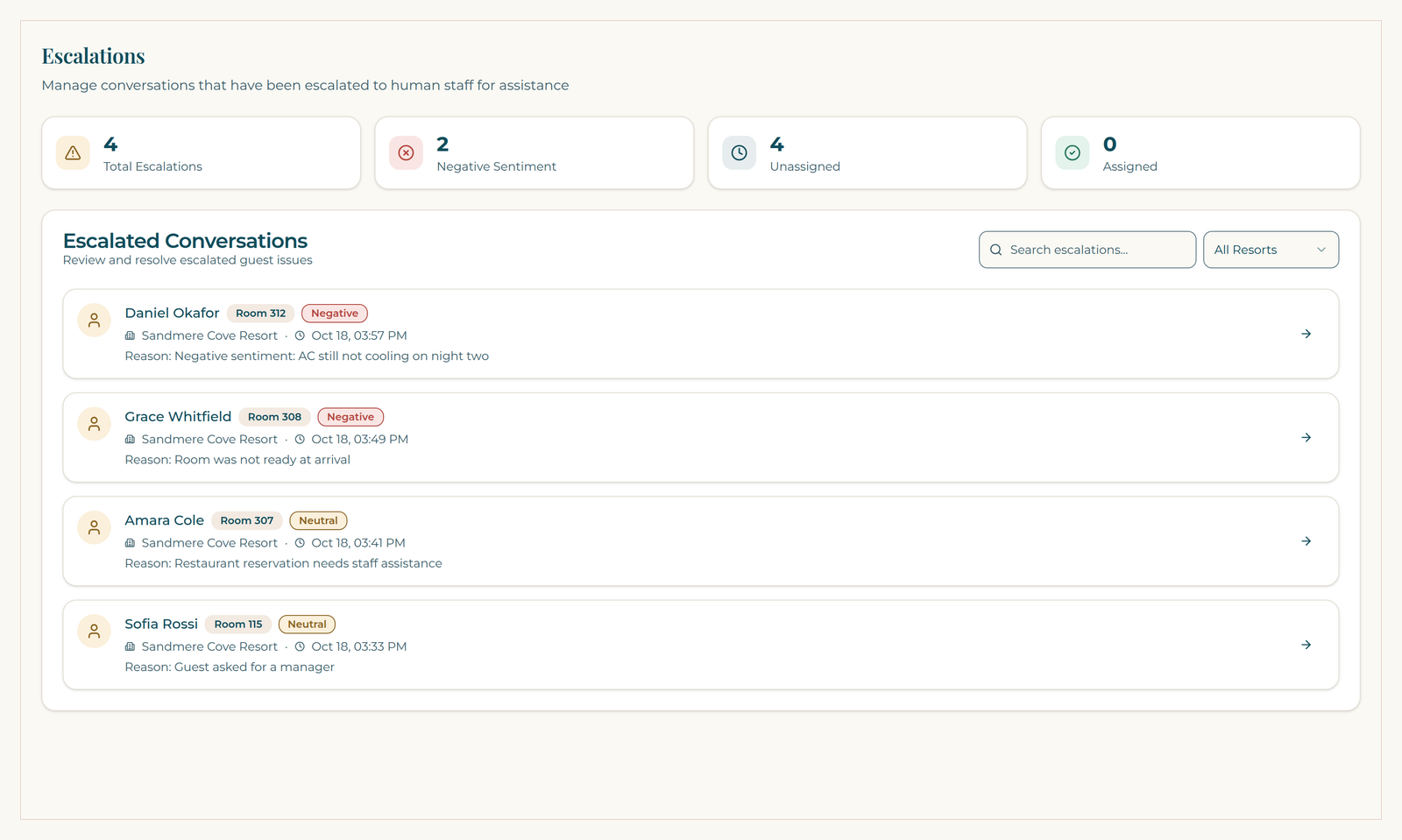Click the Assigned green checkmark icon

[x=1072, y=152]
